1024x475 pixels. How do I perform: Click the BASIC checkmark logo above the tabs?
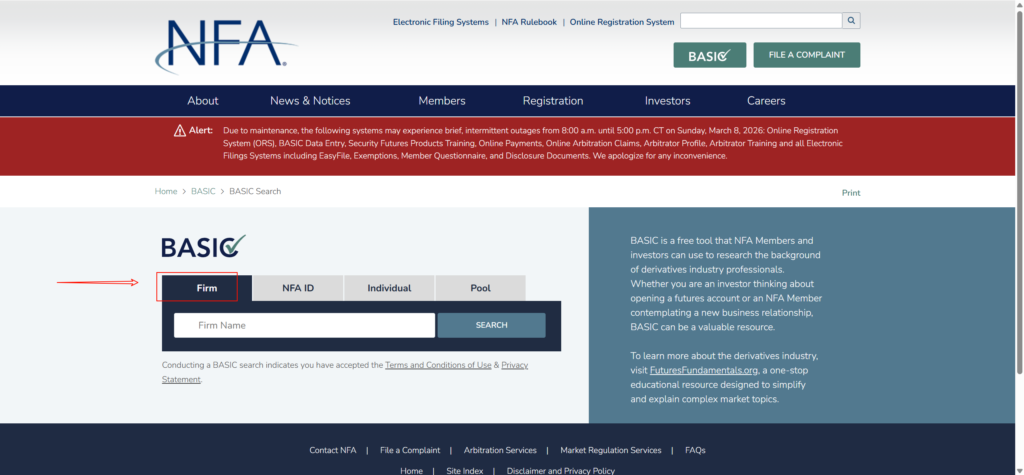click(203, 246)
